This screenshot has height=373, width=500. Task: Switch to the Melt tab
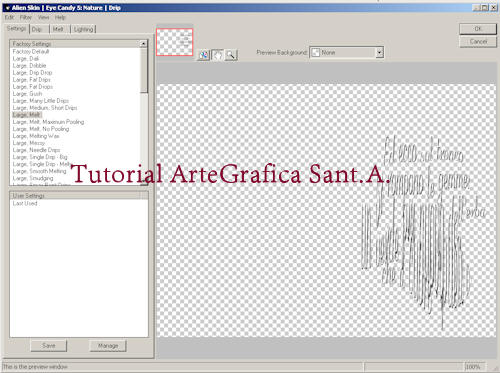click(x=60, y=29)
